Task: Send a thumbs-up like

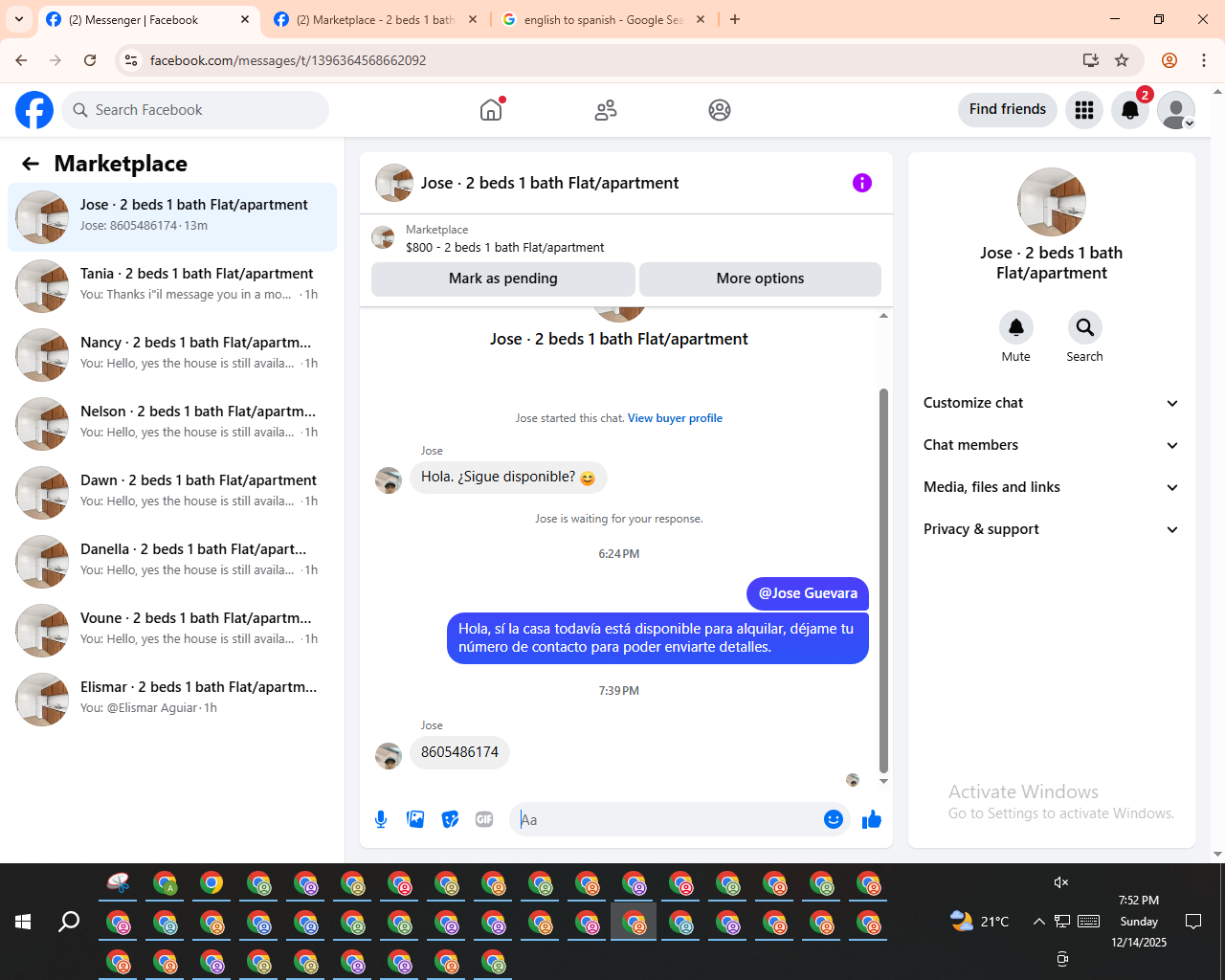Action: 872,819
